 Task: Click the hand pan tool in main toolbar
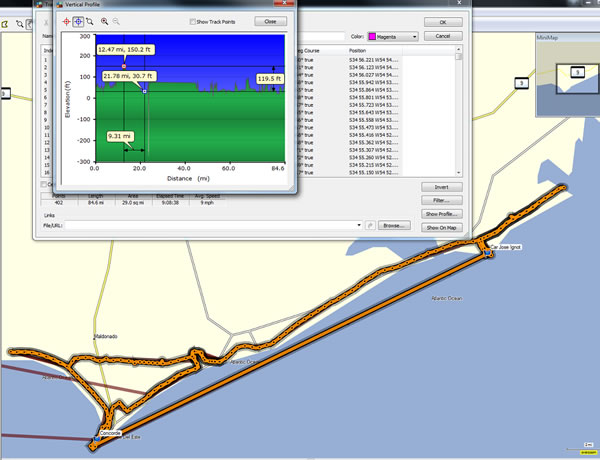click(x=29, y=24)
